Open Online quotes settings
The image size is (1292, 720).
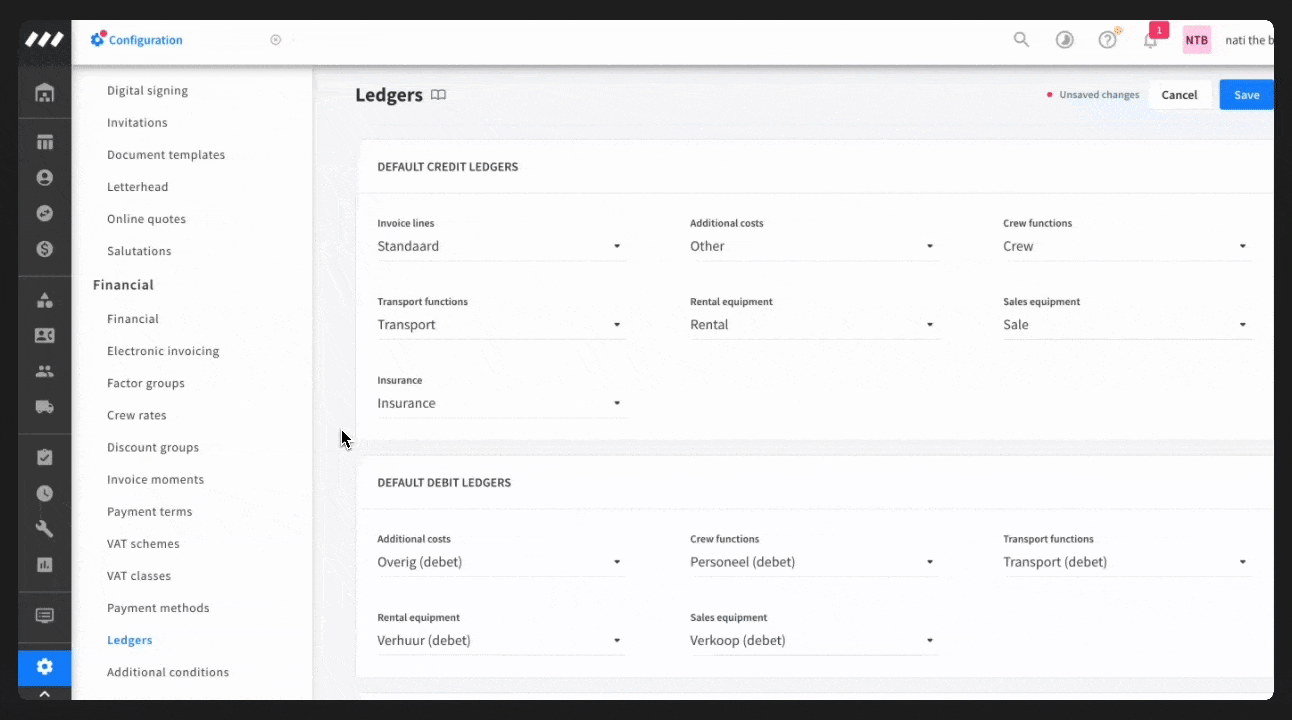click(146, 219)
